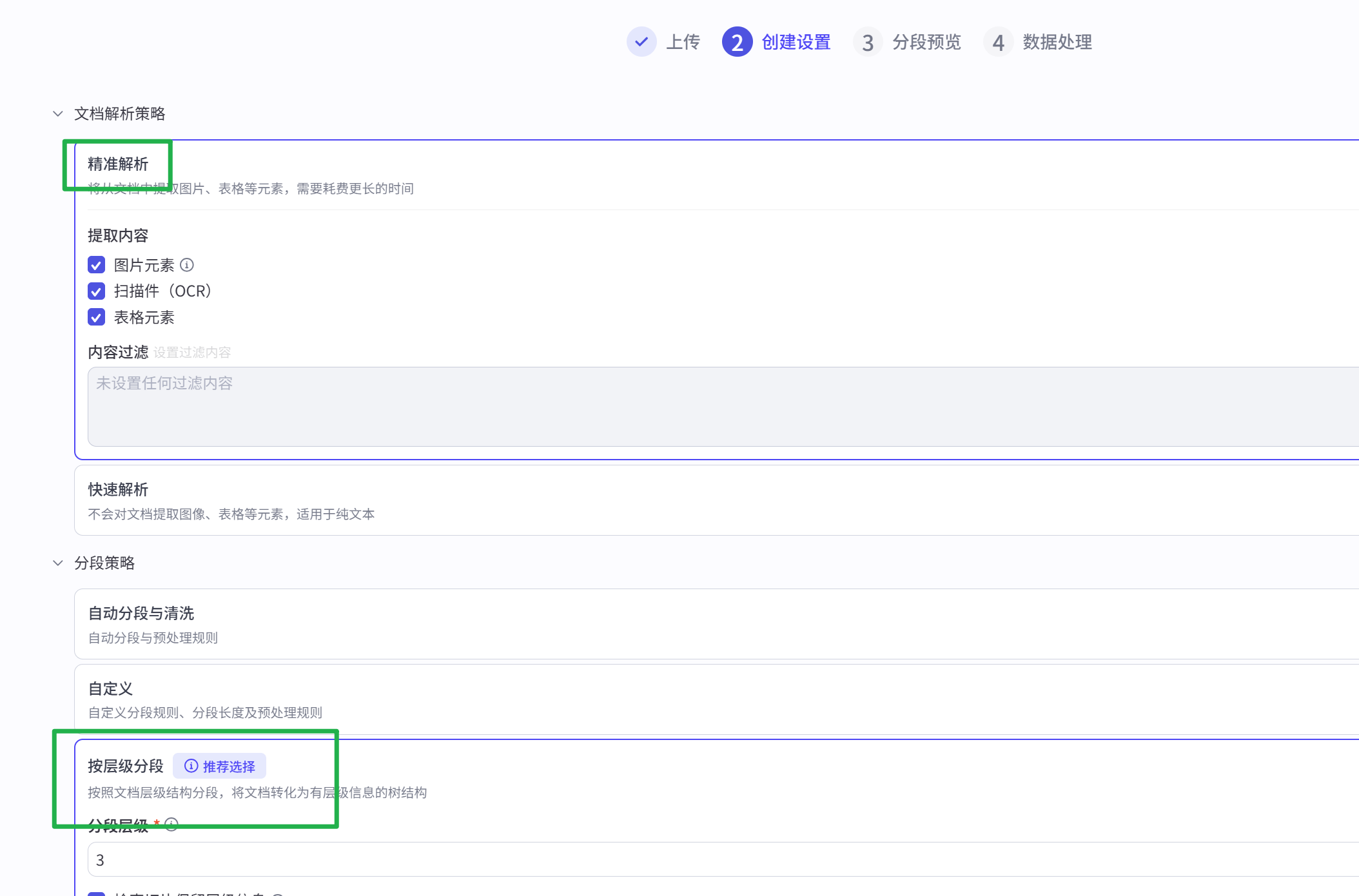
Task: Click info icon next to 图片元素
Action: [187, 265]
